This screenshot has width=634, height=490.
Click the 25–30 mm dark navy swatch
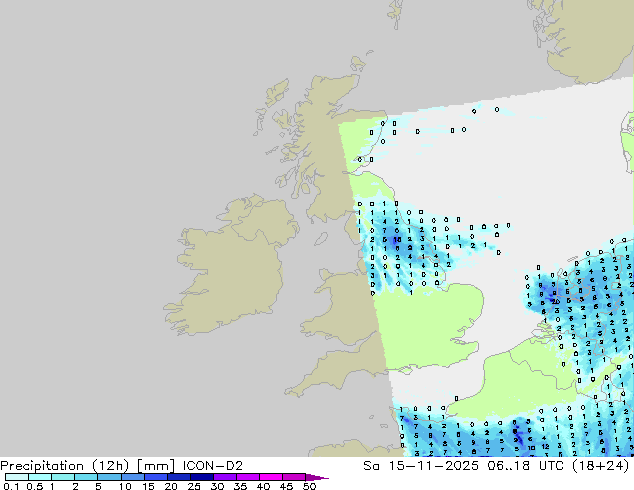(202, 477)
